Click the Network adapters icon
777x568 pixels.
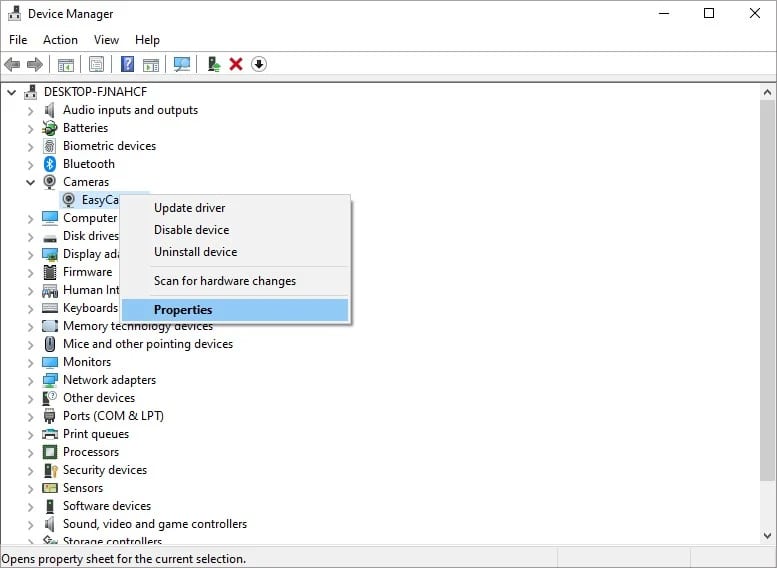(x=50, y=380)
